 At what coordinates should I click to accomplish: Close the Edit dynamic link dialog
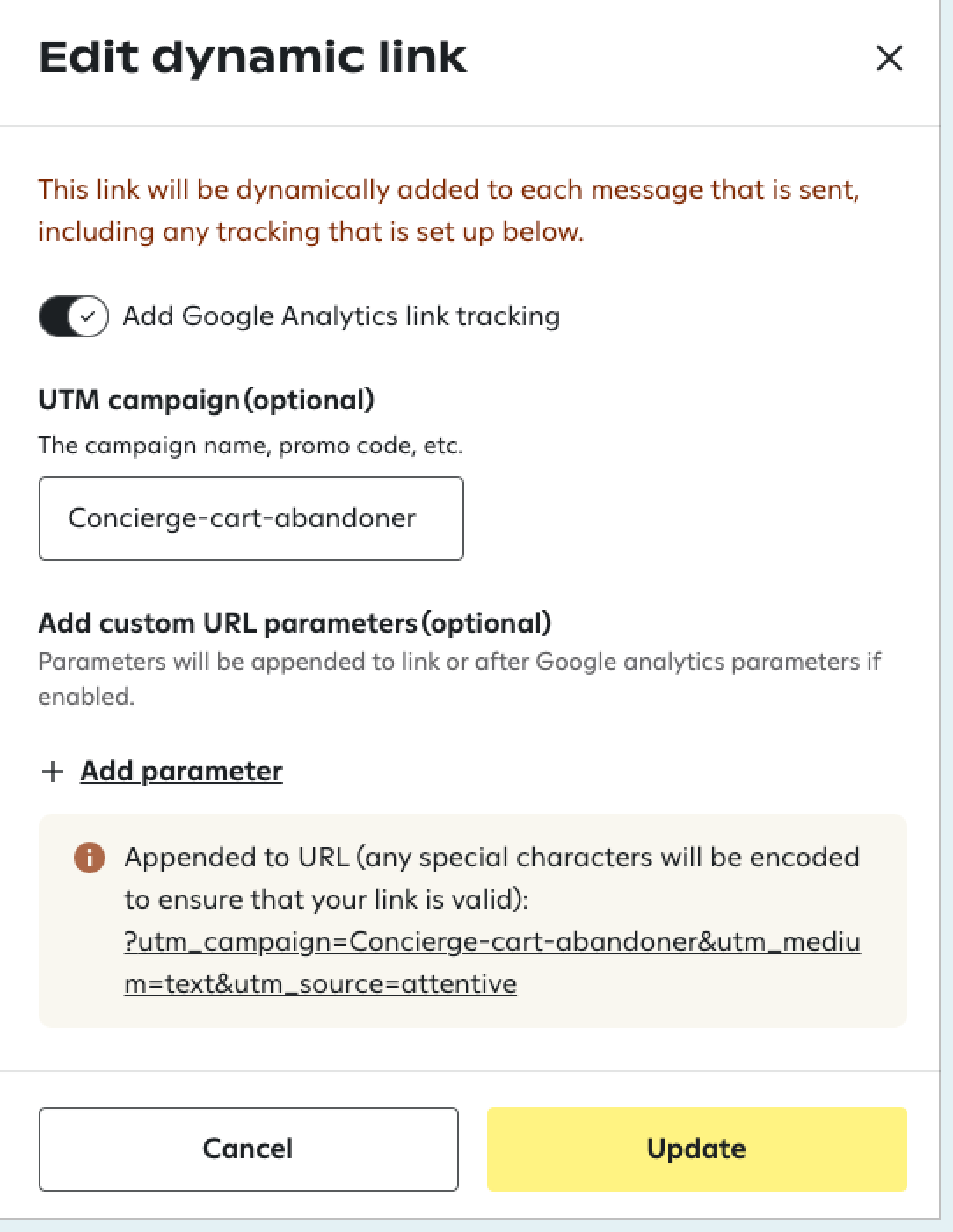tap(890, 59)
